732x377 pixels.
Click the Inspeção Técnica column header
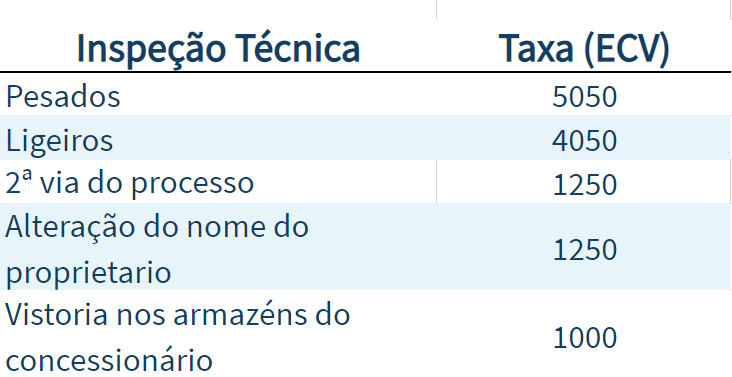tap(218, 48)
